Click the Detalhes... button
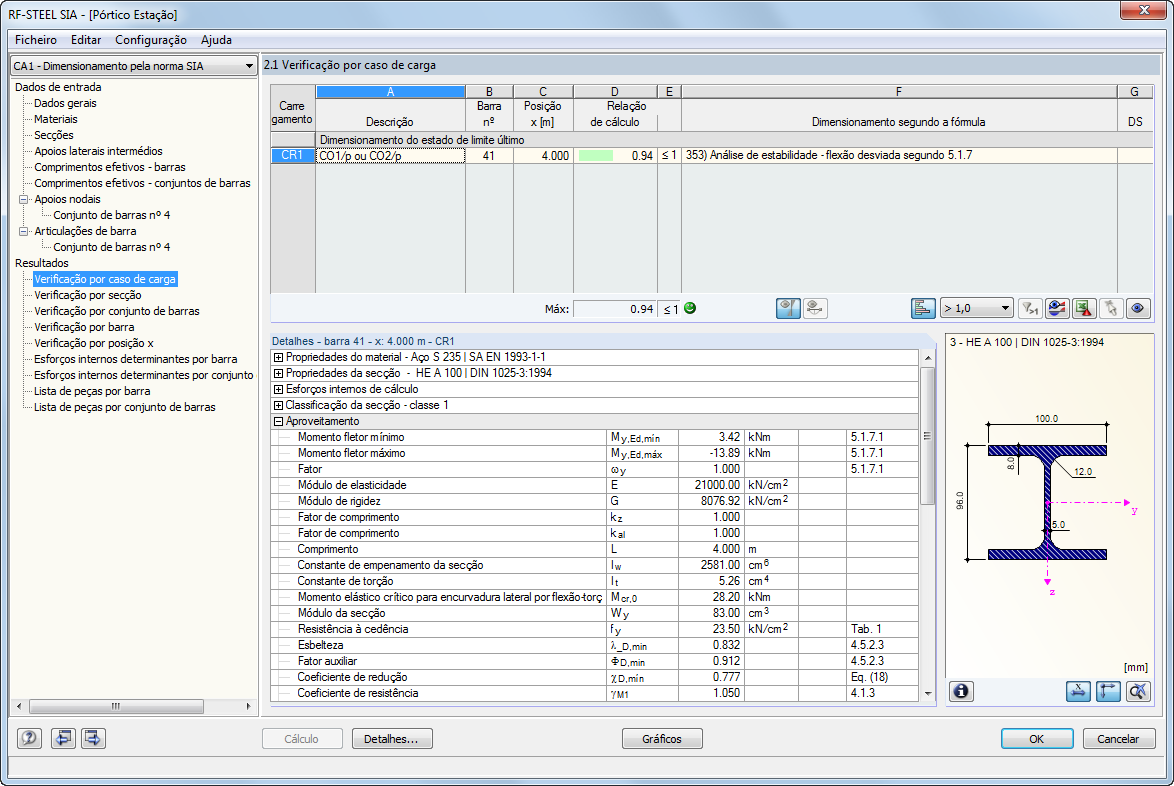1174x786 pixels. click(x=392, y=739)
